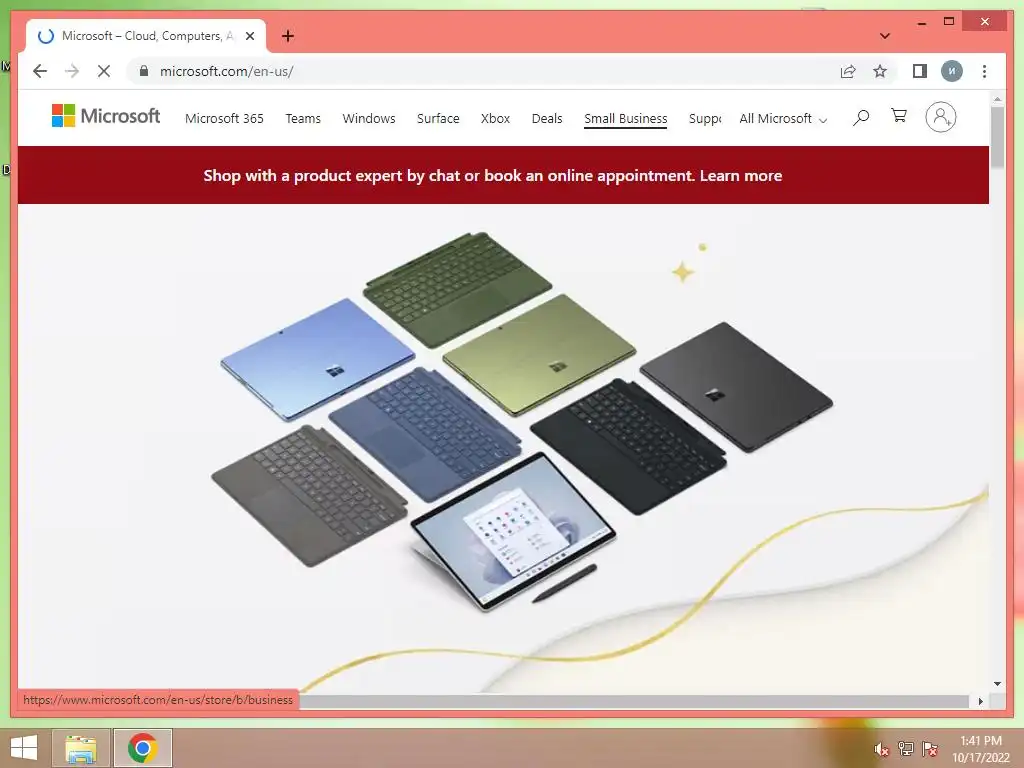1024x768 pixels.
Task: Click the vertical scrollbar up arrow
Action: click(x=997, y=99)
